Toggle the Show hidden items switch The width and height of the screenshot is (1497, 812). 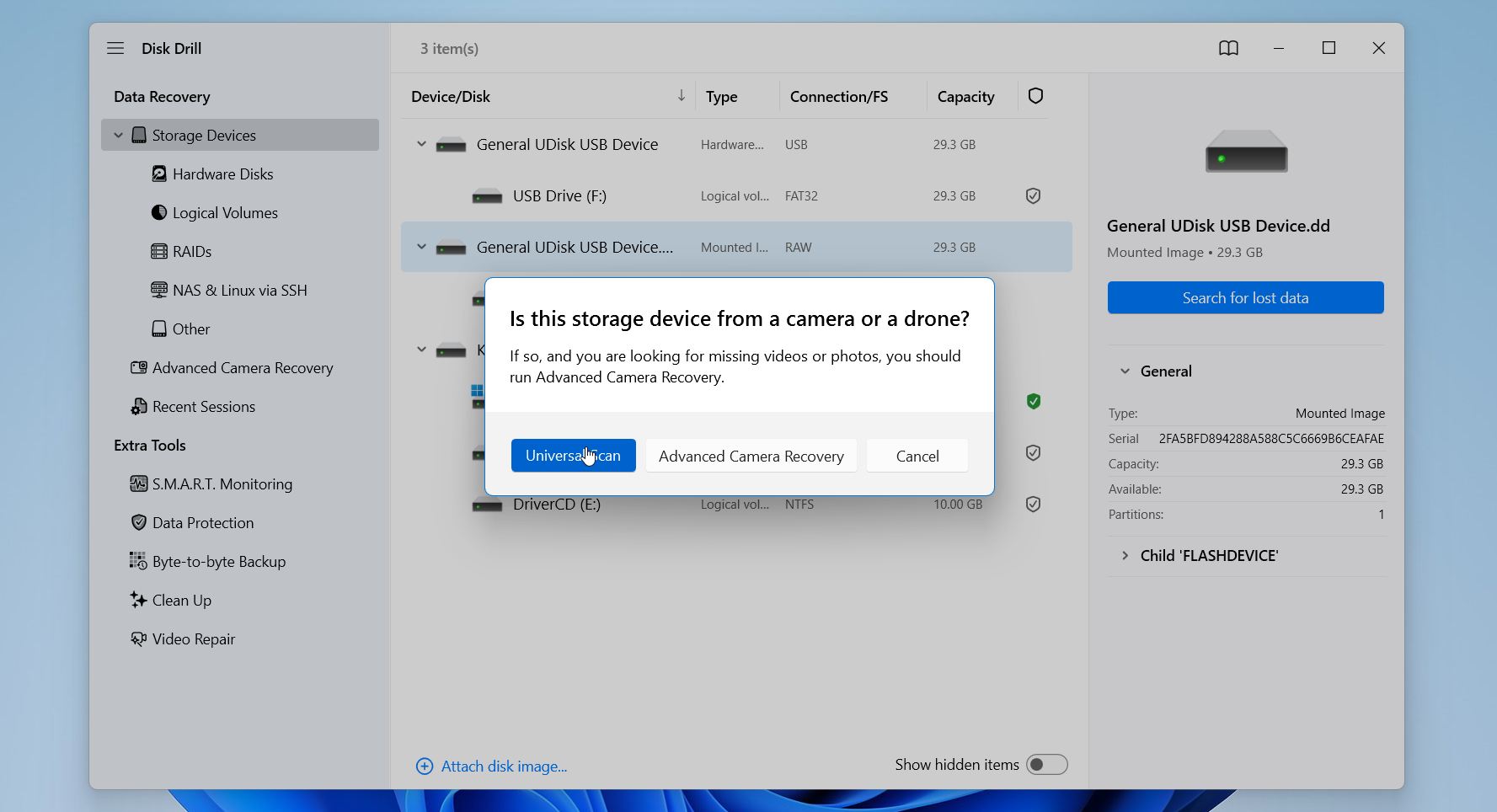1046,765
